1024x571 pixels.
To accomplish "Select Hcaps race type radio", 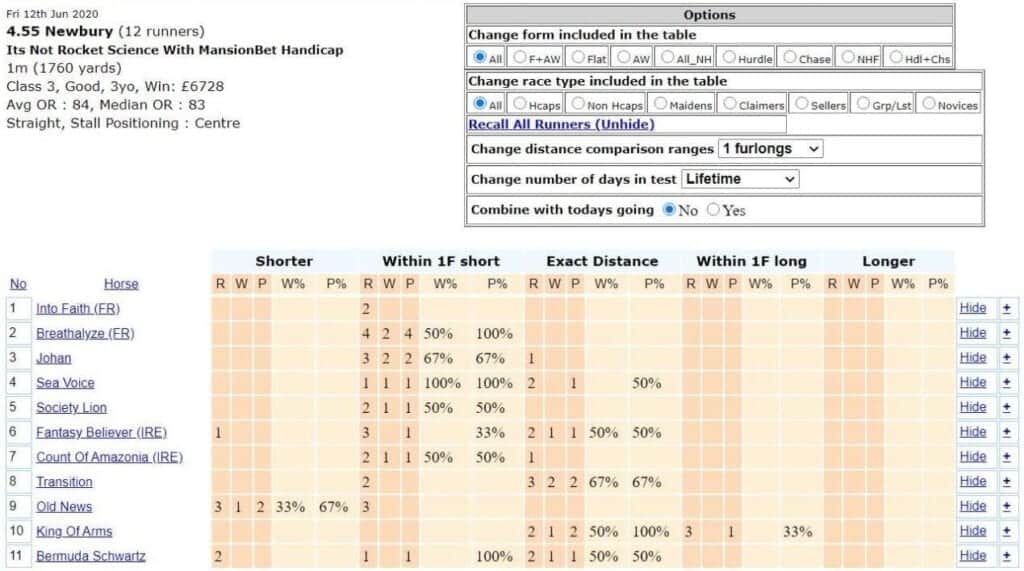I will 520,104.
